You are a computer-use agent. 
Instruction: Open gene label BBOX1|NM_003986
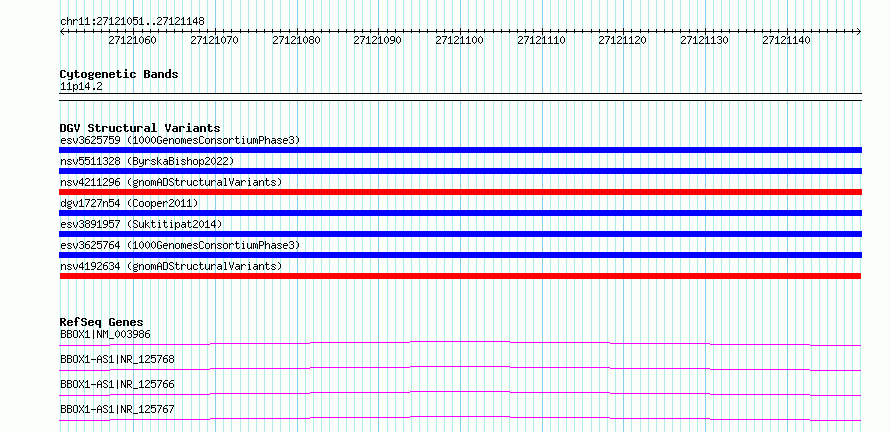[106, 334]
